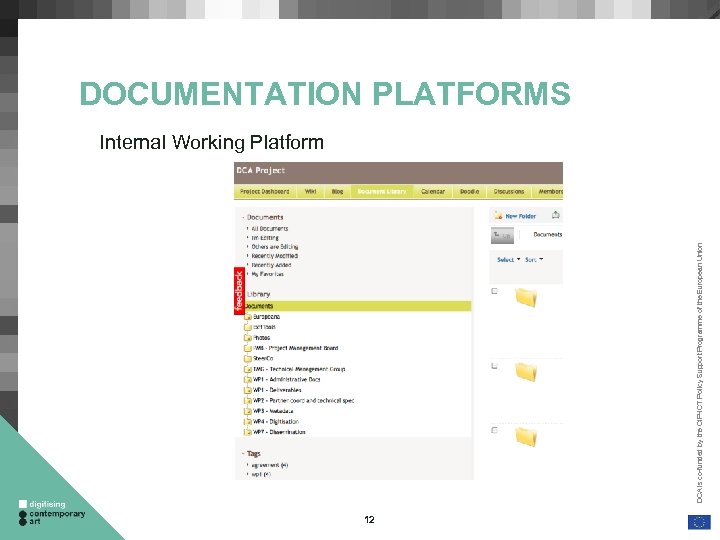This screenshot has width=720, height=540.
Task: Click the My Favorites link
Action: (x=267, y=274)
